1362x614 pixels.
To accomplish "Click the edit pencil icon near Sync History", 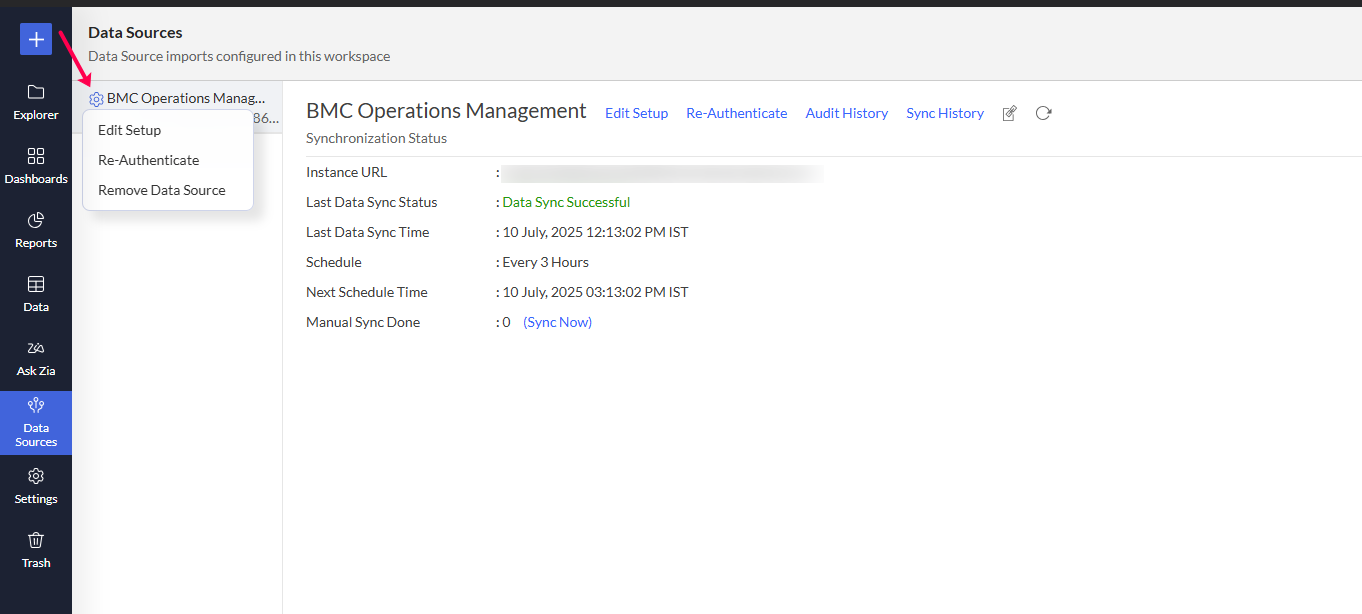I will coord(1010,114).
